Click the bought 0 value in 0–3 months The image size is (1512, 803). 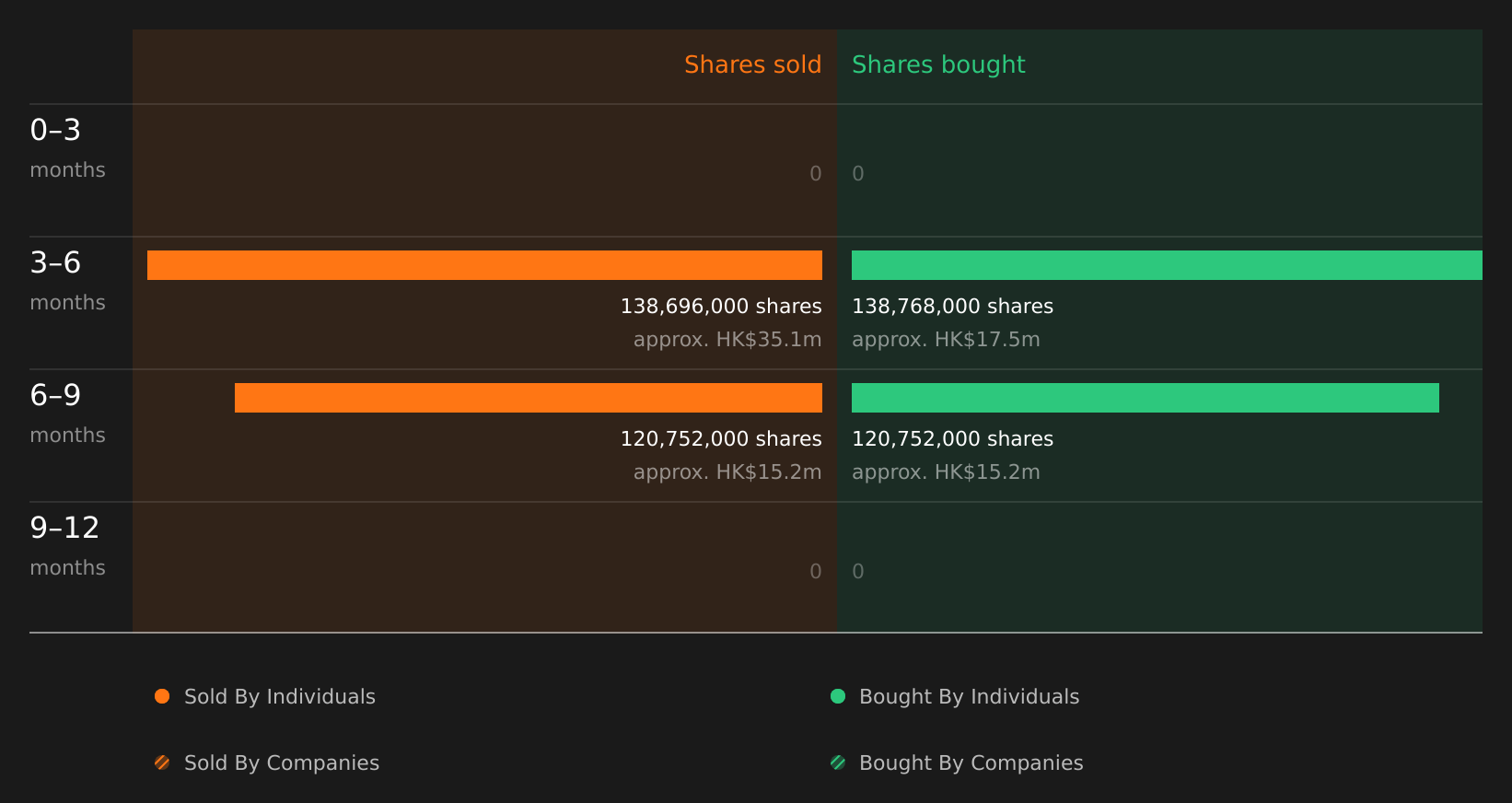coord(858,174)
